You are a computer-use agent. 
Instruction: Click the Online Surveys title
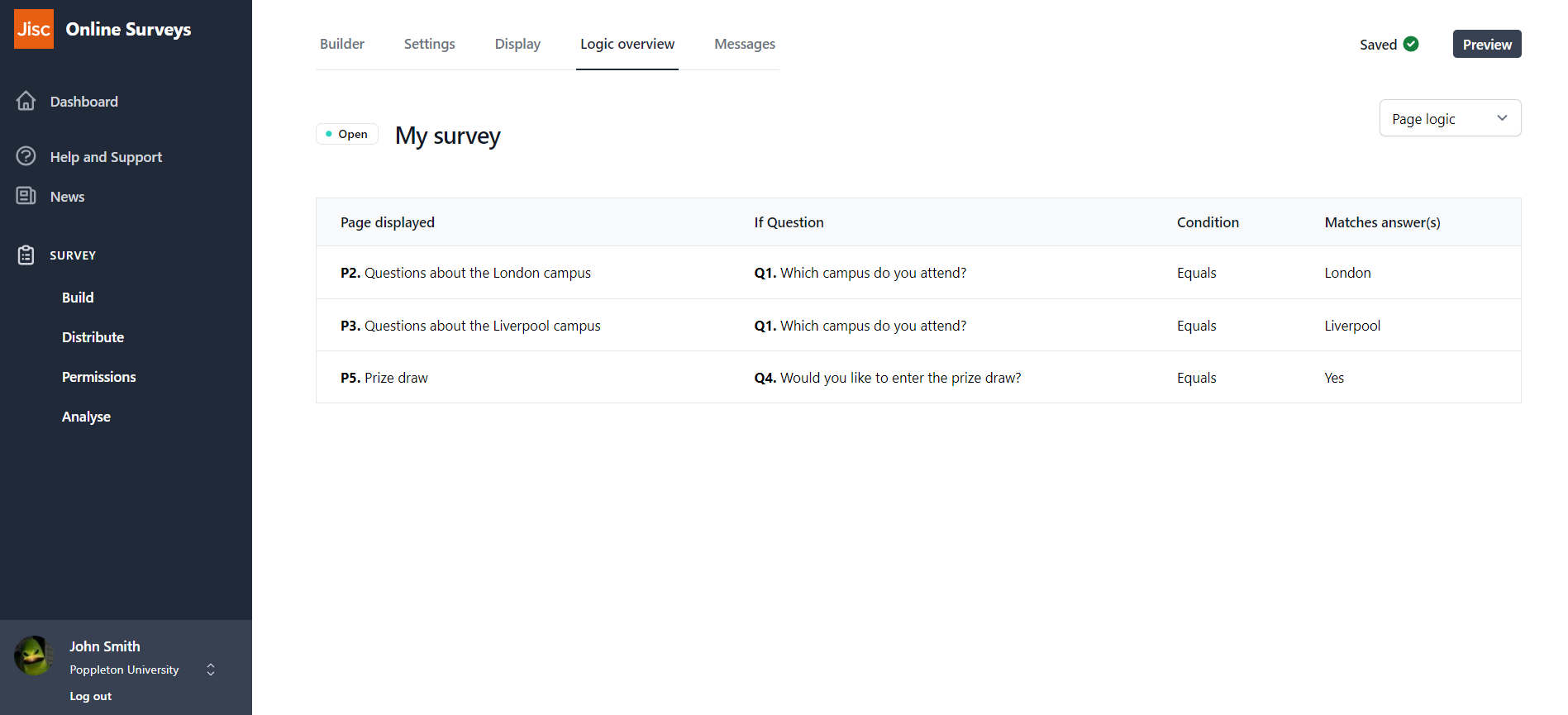coord(128,29)
